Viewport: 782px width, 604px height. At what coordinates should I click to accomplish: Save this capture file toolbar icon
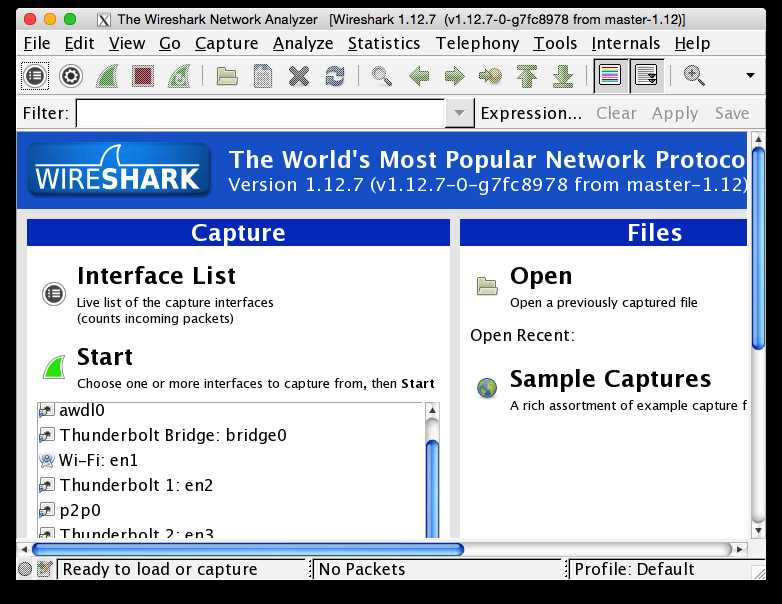[263, 76]
